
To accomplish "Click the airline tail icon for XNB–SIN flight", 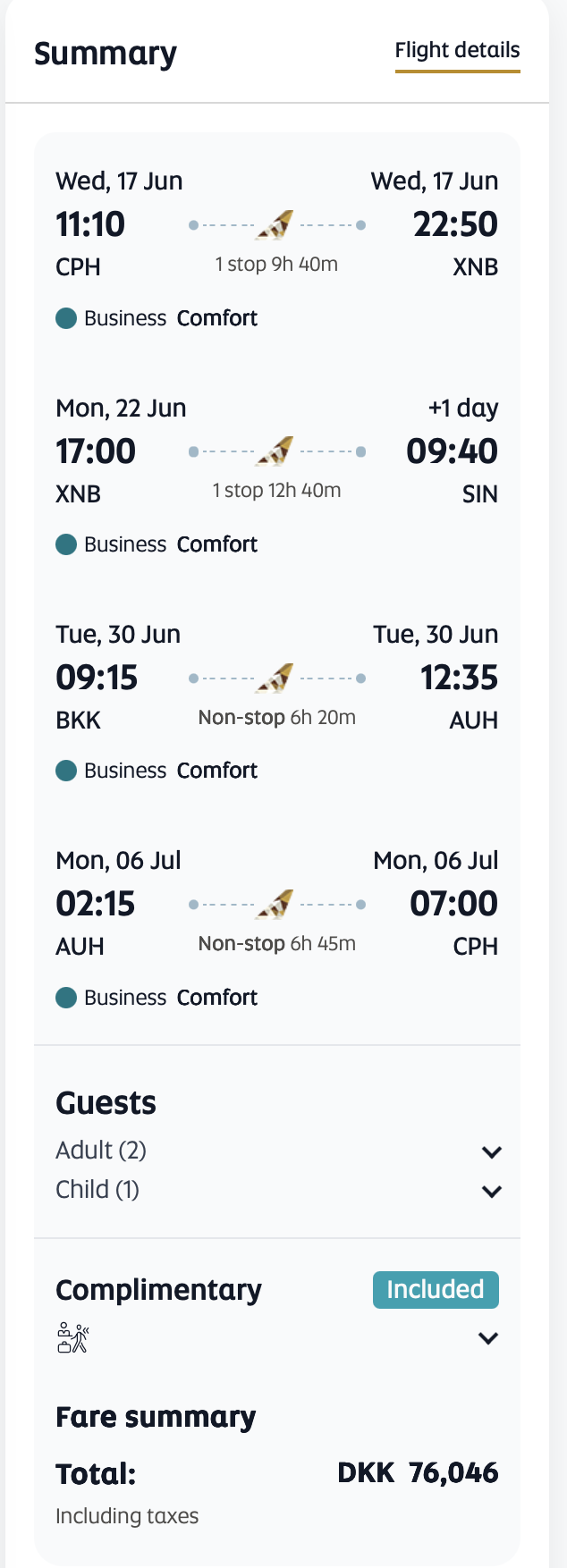I will pyautogui.click(x=275, y=451).
